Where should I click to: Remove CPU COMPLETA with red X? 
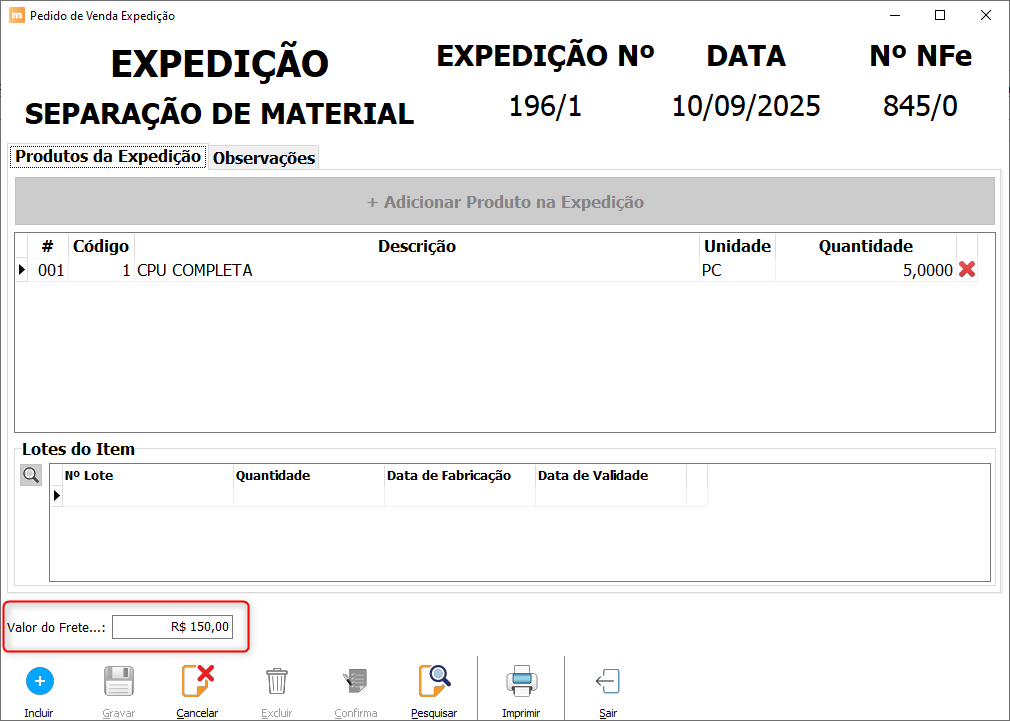[x=967, y=270]
